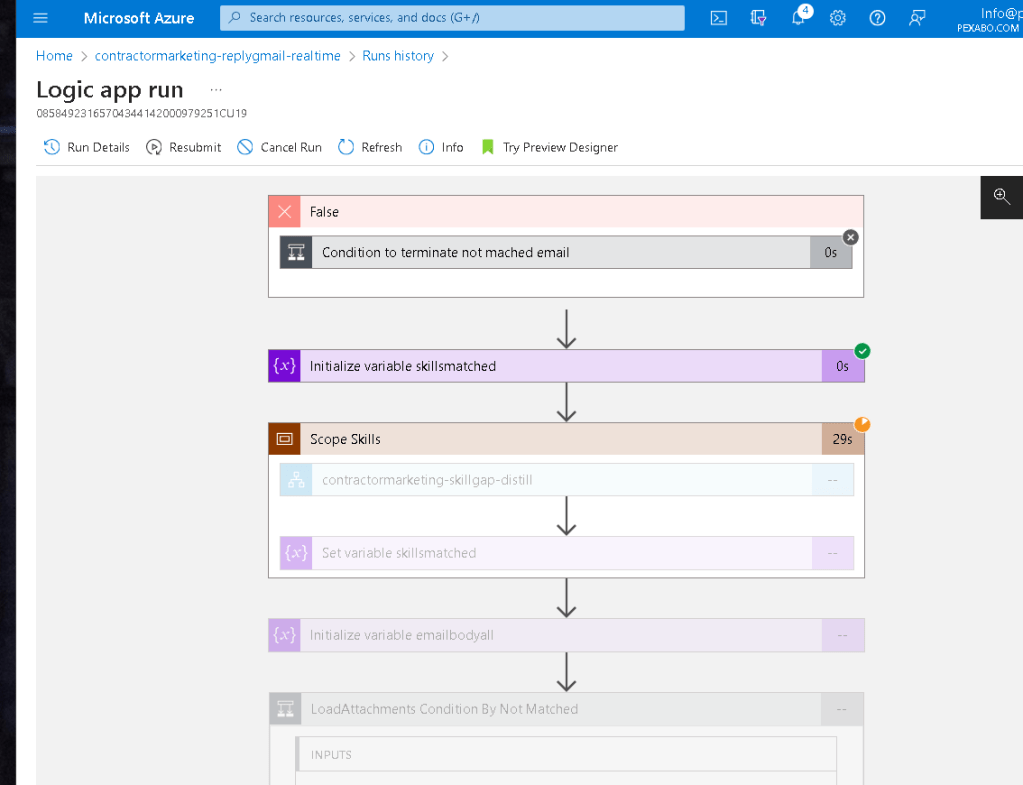Open the account info at top right
The image size is (1023, 785).
point(989,20)
